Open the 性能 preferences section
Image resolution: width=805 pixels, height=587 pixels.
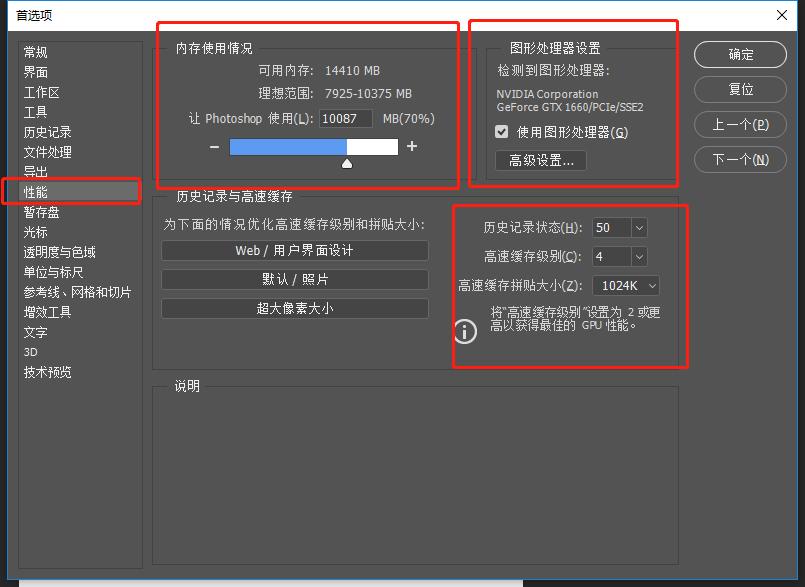click(41, 191)
